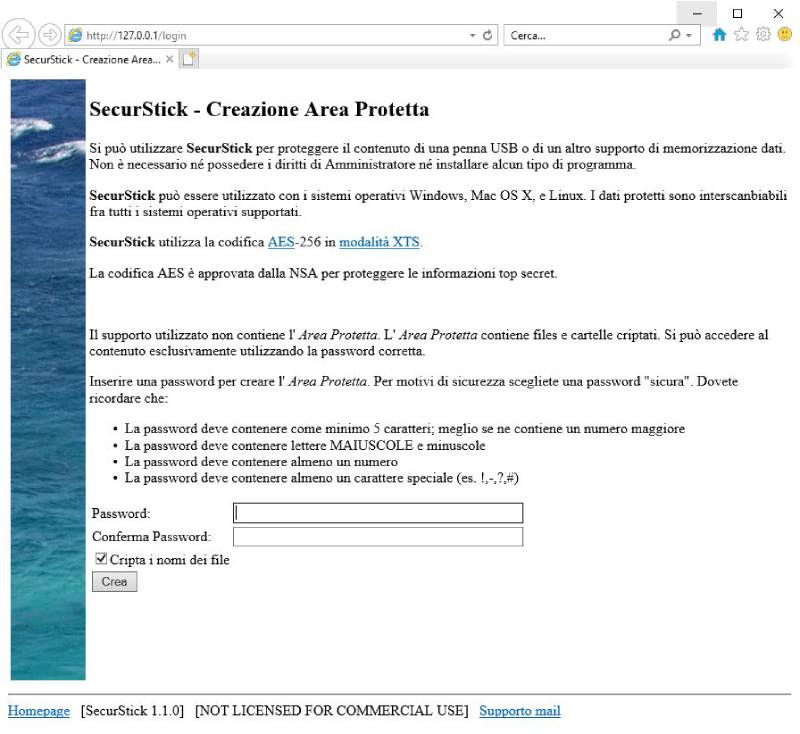Minimize the browser window

pyautogui.click(x=697, y=14)
